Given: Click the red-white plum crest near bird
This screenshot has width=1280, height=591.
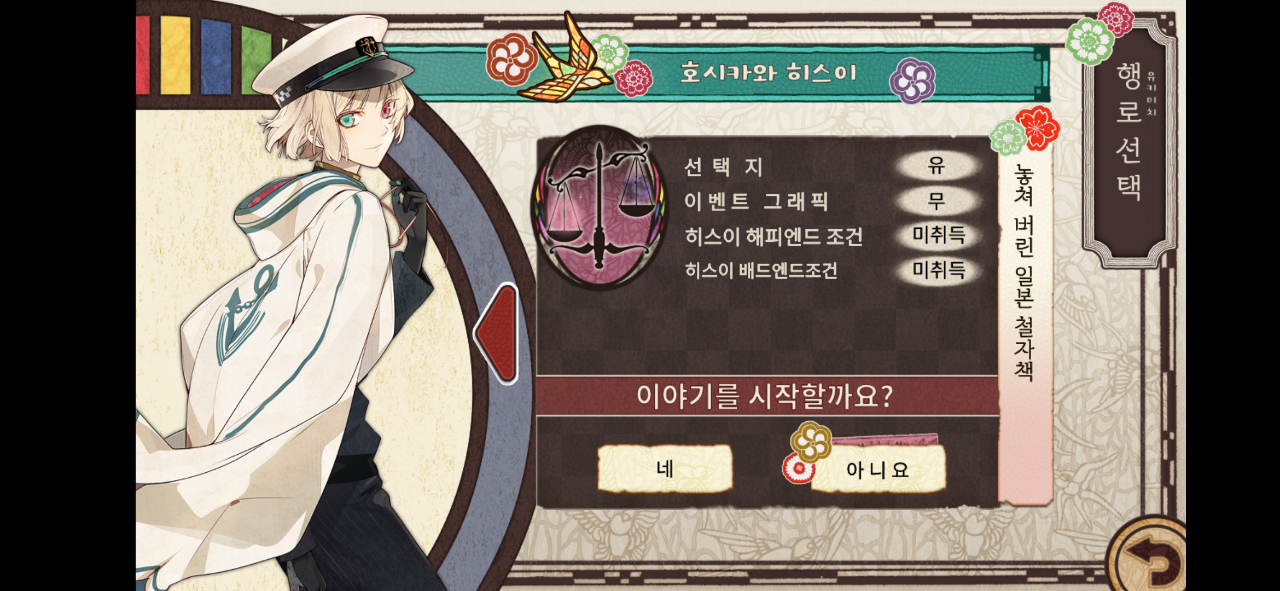Looking at the screenshot, I should [x=512, y=59].
